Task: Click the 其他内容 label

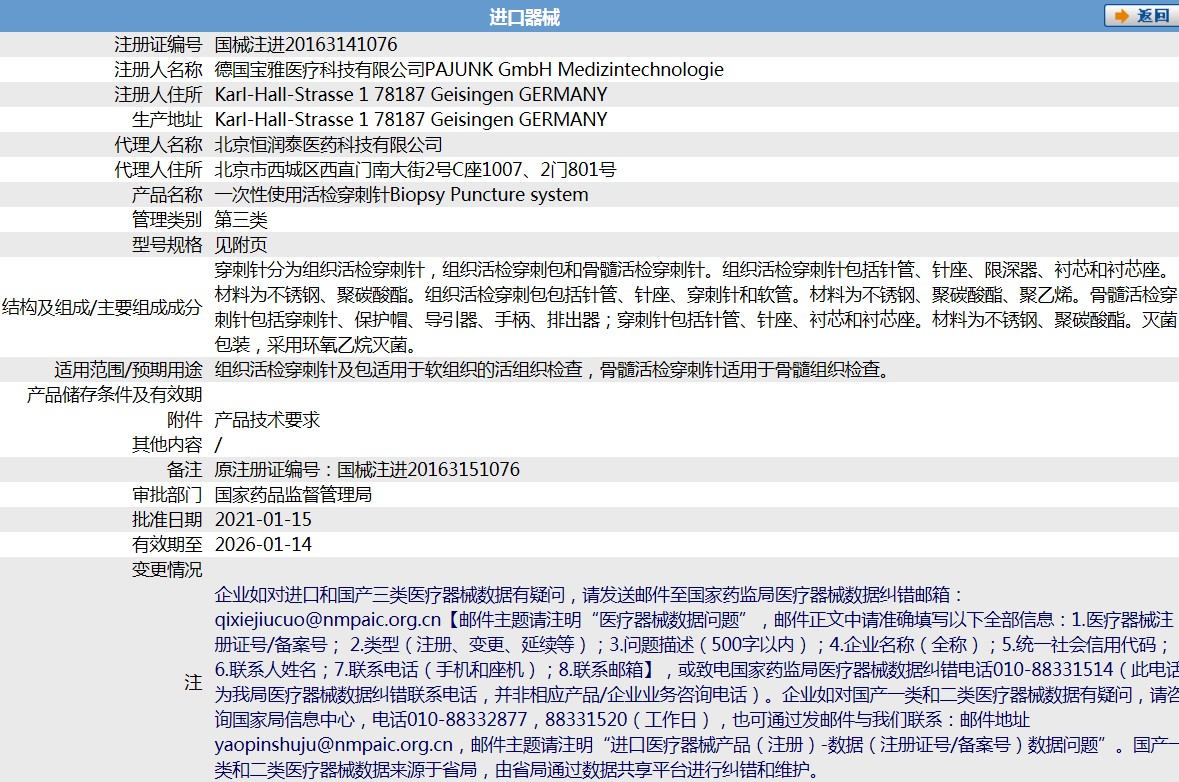Action: (167, 444)
